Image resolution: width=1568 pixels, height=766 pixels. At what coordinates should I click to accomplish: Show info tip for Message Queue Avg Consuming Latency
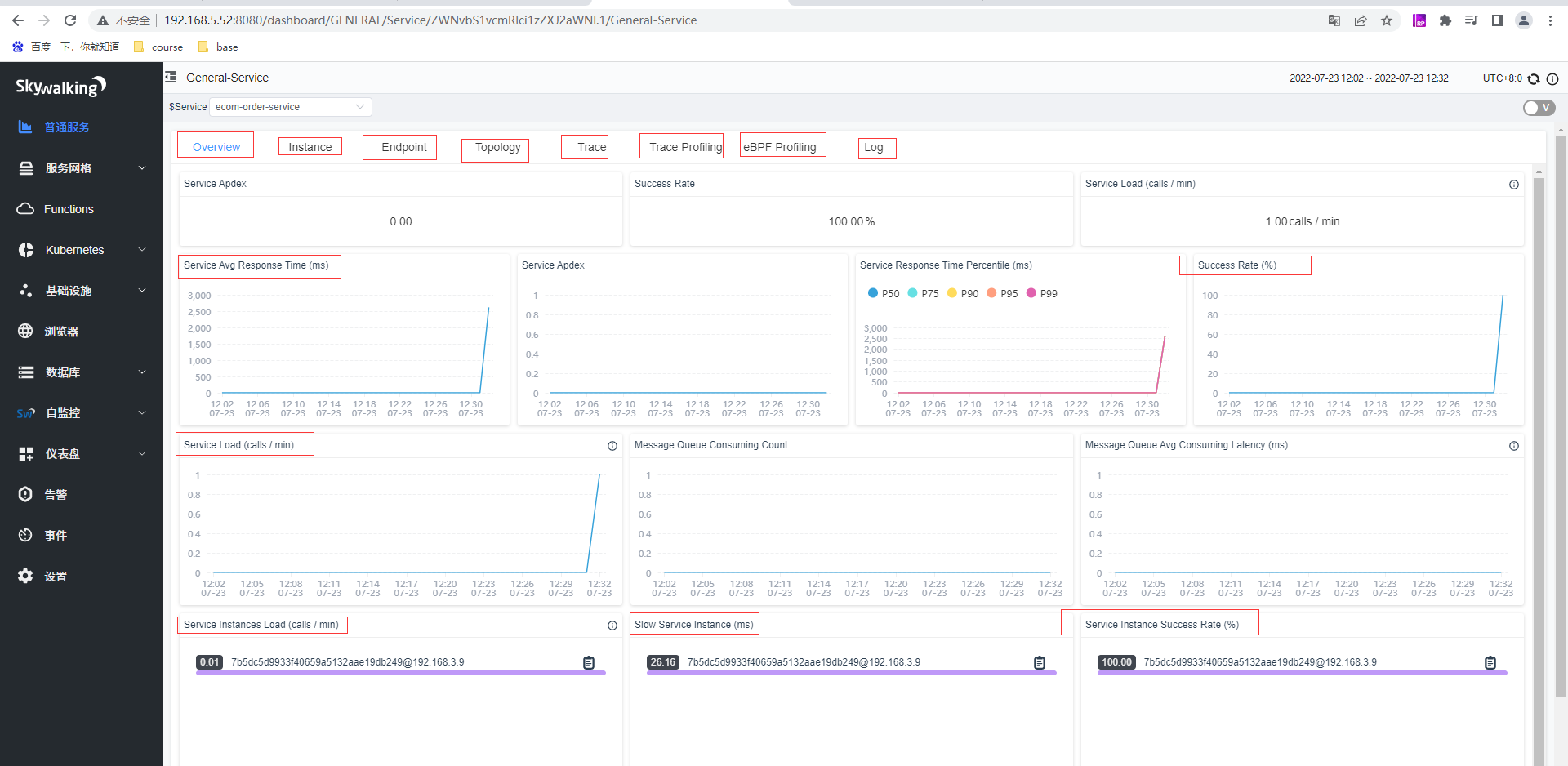[1514, 446]
